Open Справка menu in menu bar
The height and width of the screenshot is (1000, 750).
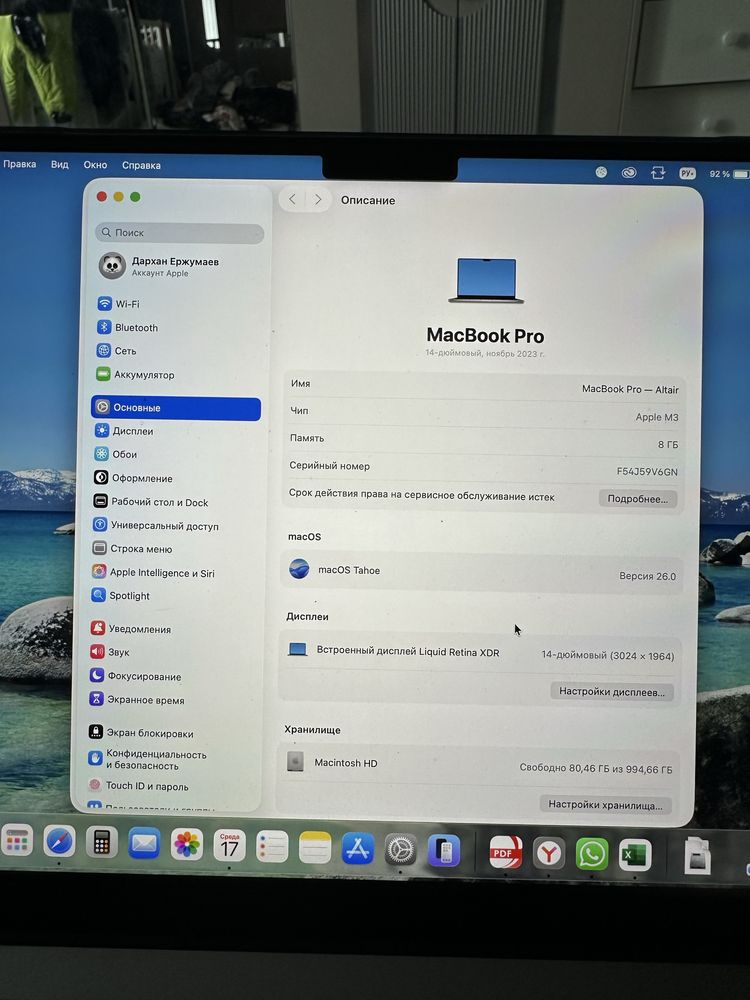[x=141, y=165]
